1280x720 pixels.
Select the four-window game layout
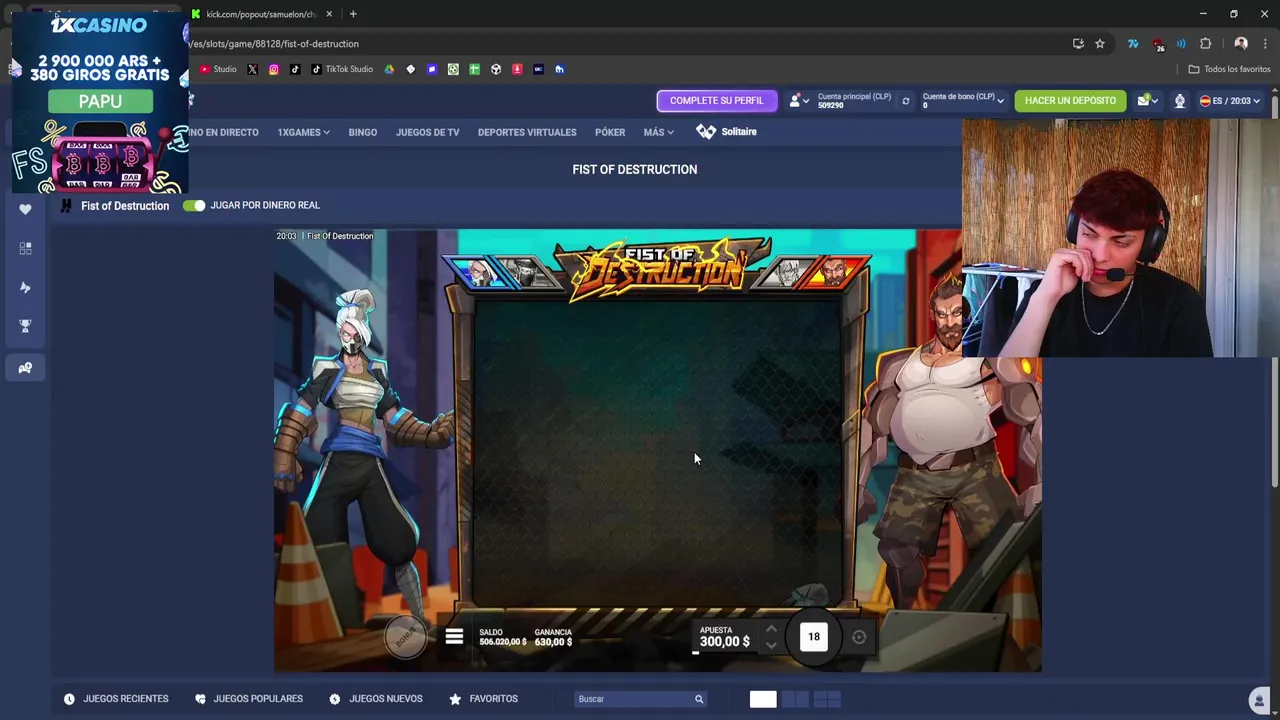tap(827, 700)
